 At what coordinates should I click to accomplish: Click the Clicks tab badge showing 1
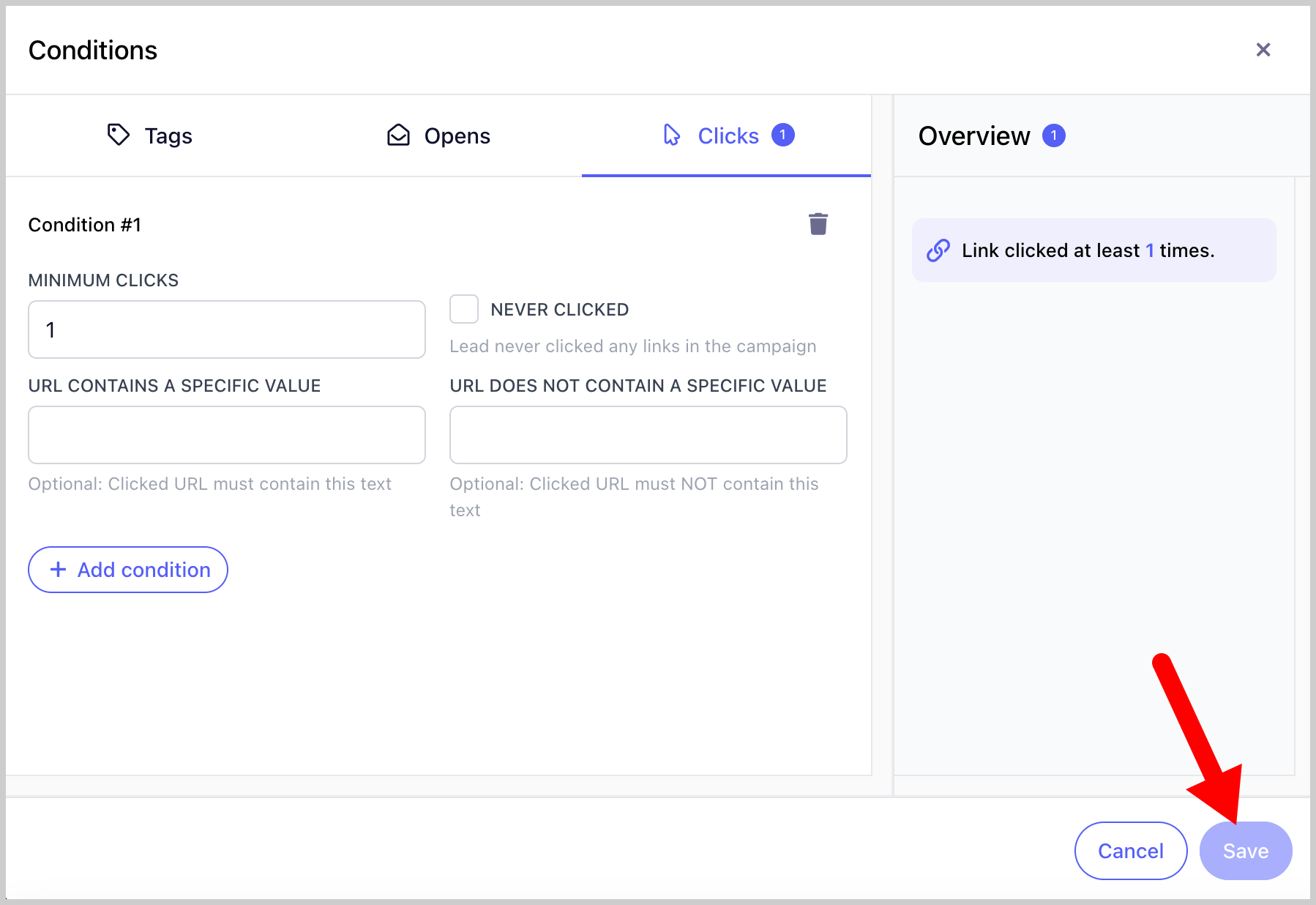(x=782, y=135)
